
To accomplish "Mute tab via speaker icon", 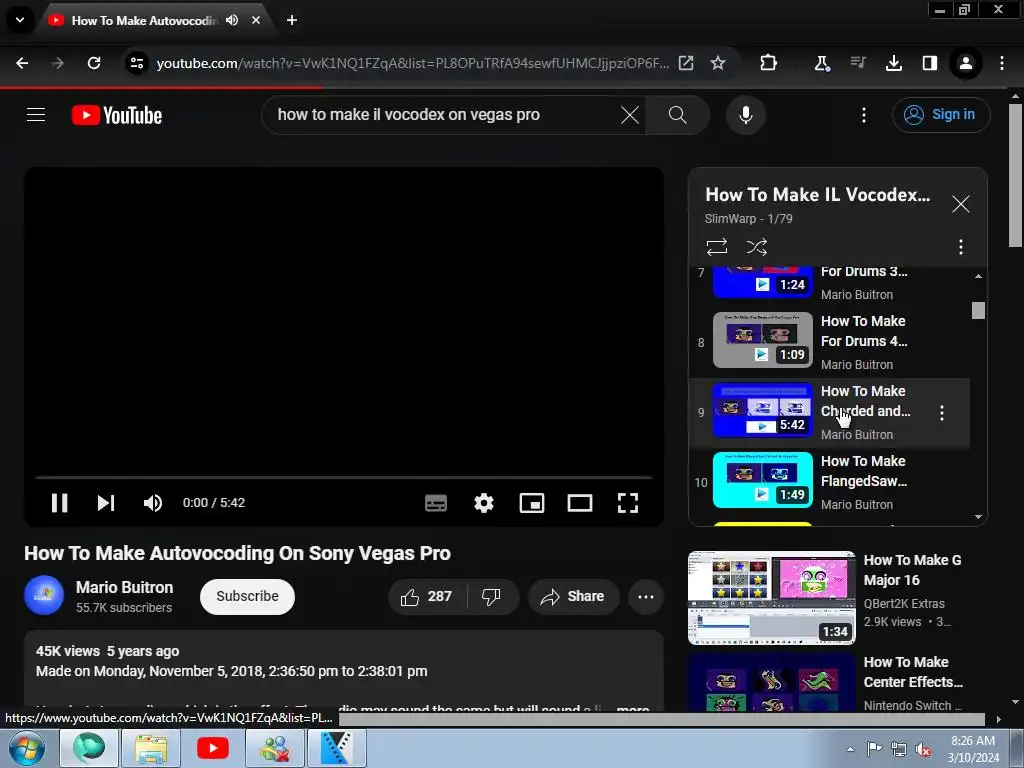I will pyautogui.click(x=232, y=20).
